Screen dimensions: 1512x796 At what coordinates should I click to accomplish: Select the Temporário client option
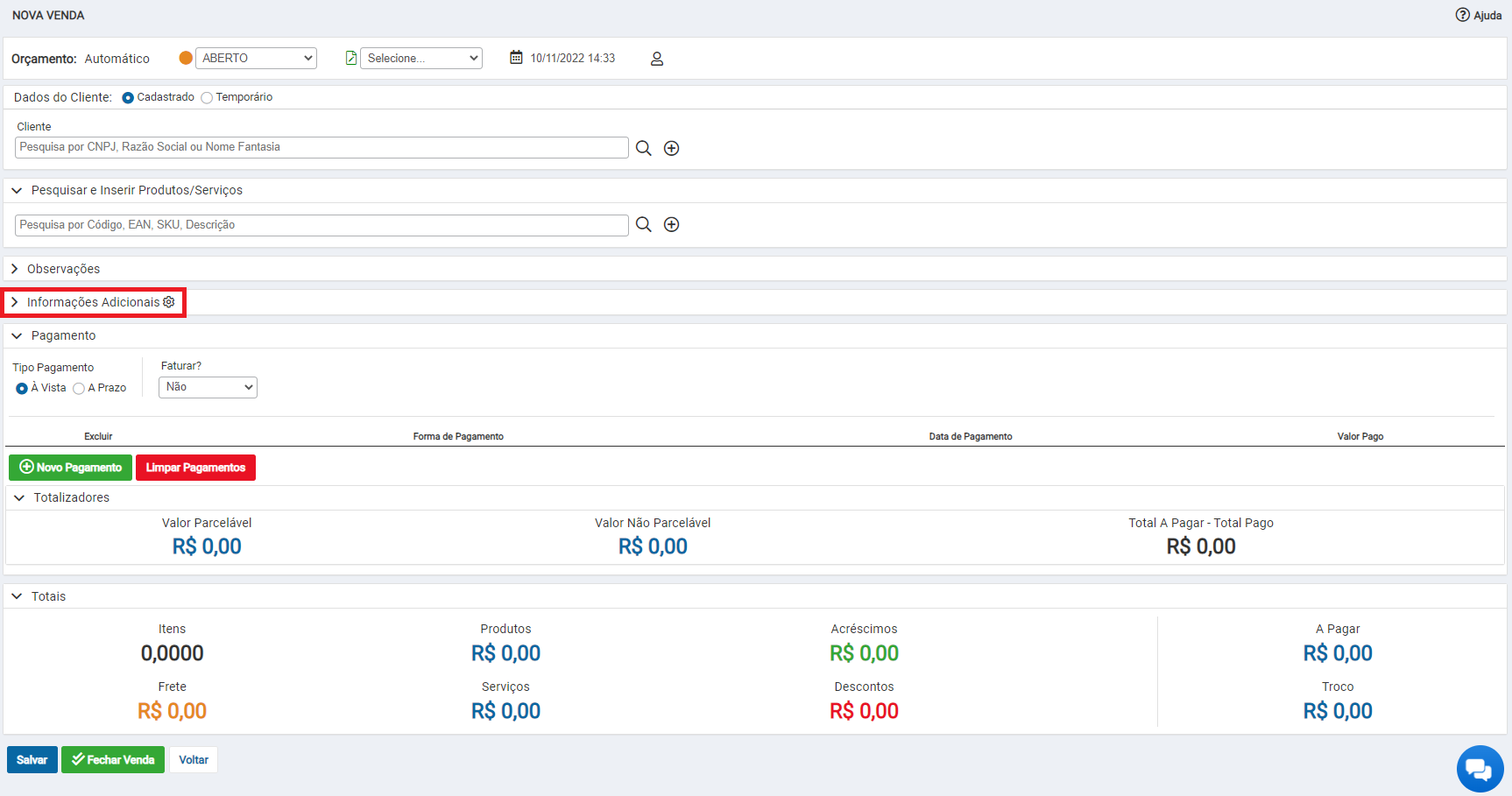pos(207,97)
